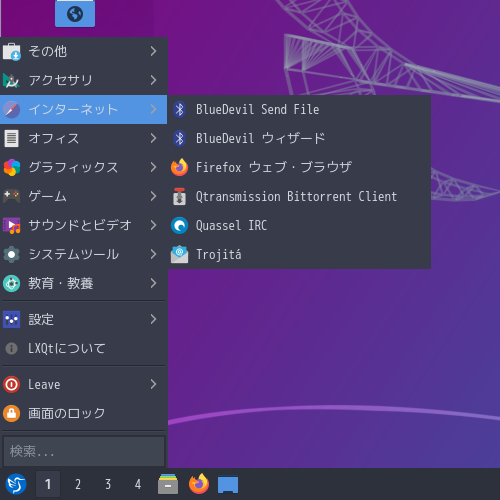Switch to workspace 3
The image size is (500, 500).
tap(108, 484)
